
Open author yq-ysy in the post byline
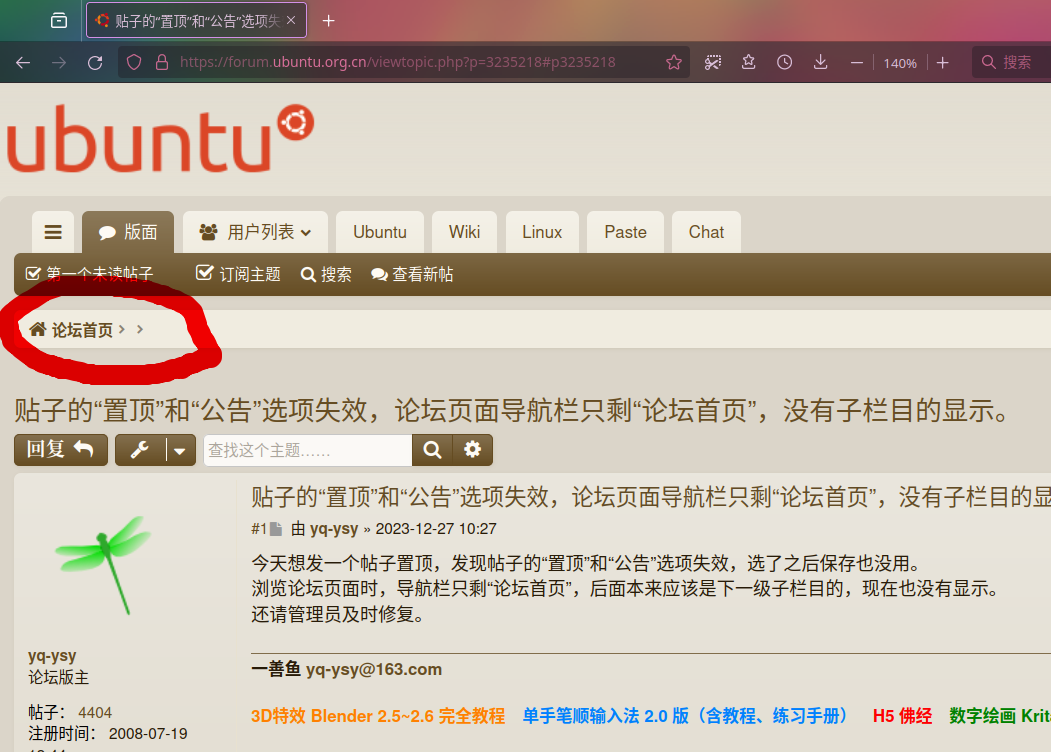[x=334, y=529]
